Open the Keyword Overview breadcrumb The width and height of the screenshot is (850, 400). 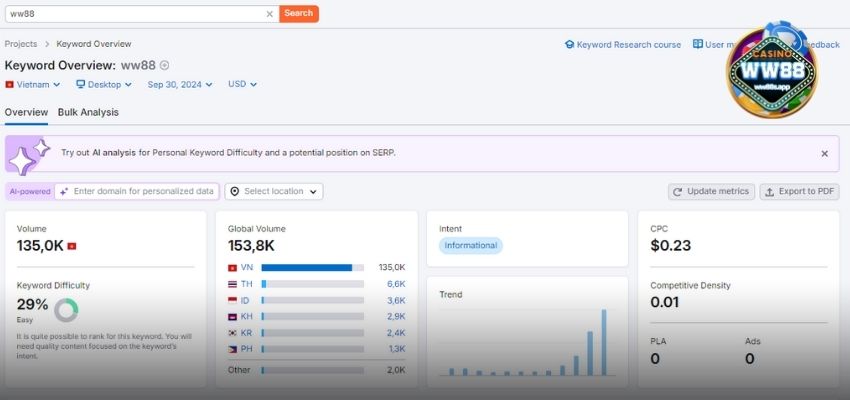(94, 44)
